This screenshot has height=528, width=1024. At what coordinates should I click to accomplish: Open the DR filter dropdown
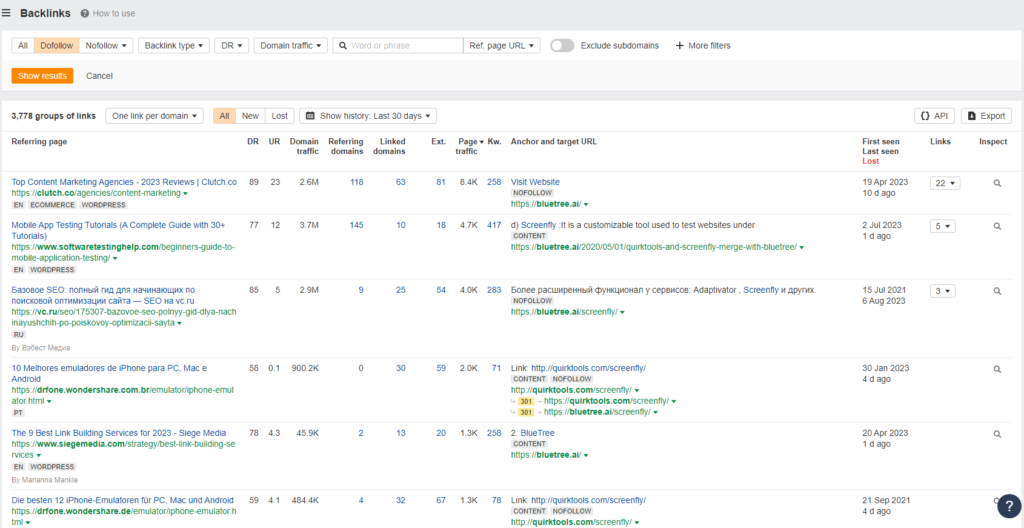[232, 46]
